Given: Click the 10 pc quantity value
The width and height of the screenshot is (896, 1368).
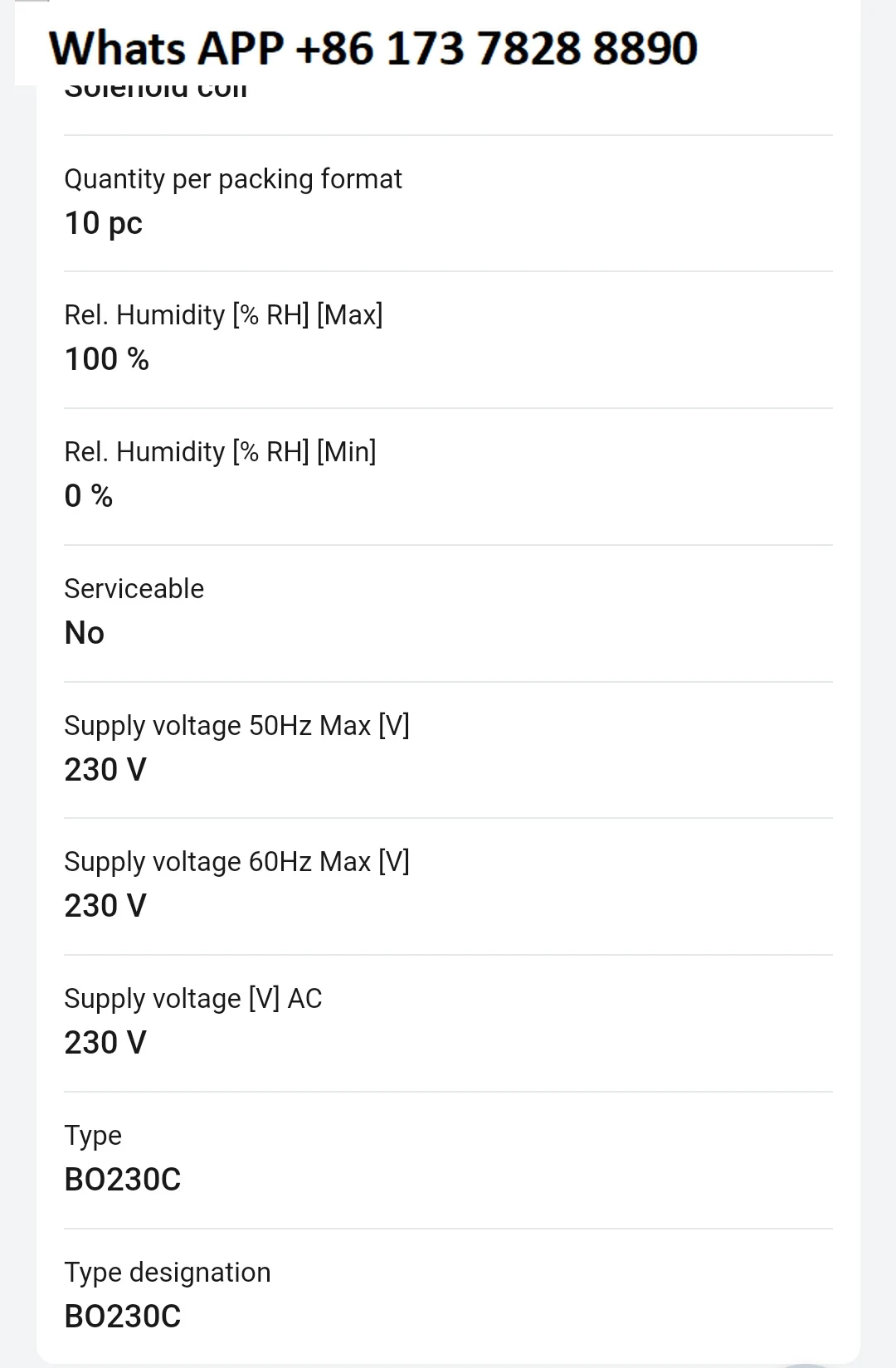Looking at the screenshot, I should [x=104, y=223].
